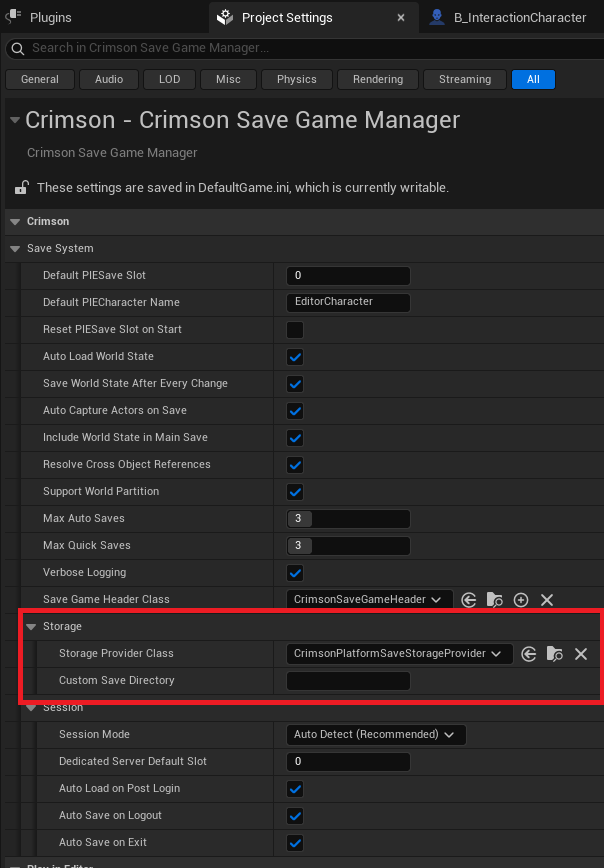
Task: Toggle Verbose Logging checkbox
Action: [295, 573]
